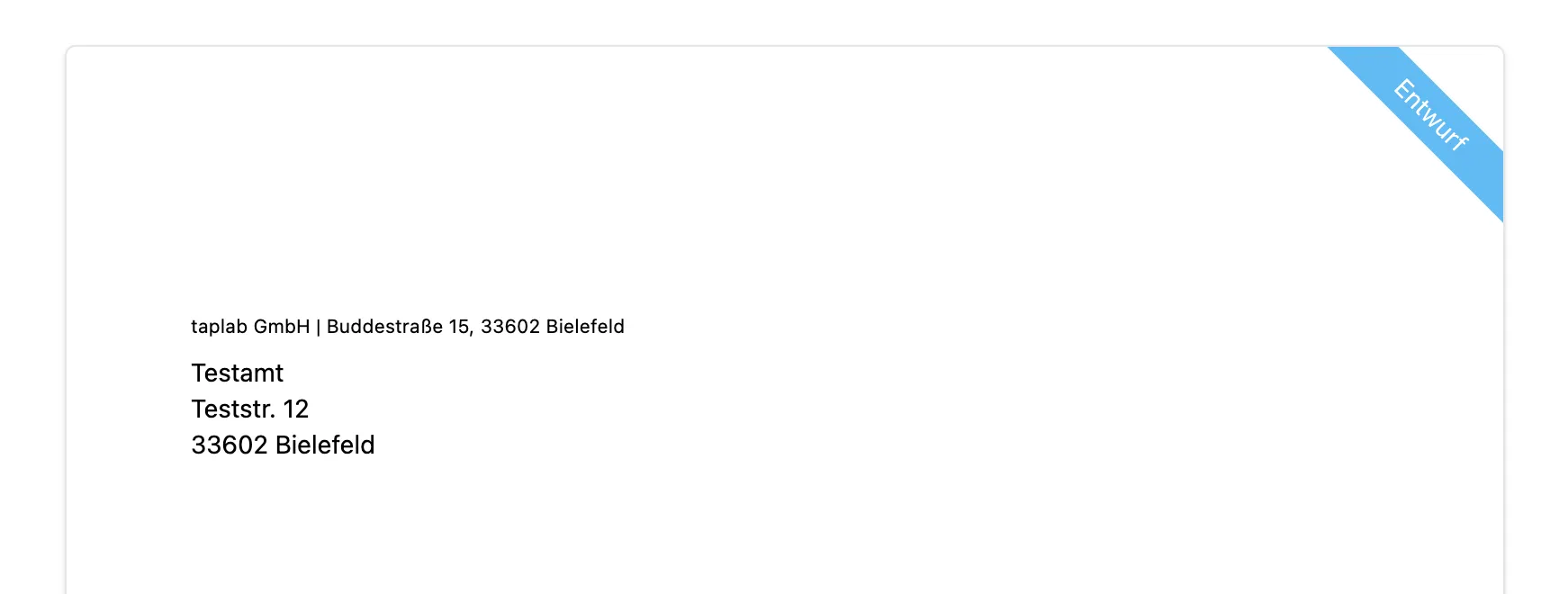Click the number 15 in sender line
Screen dimensions: 1568x594
point(458,327)
